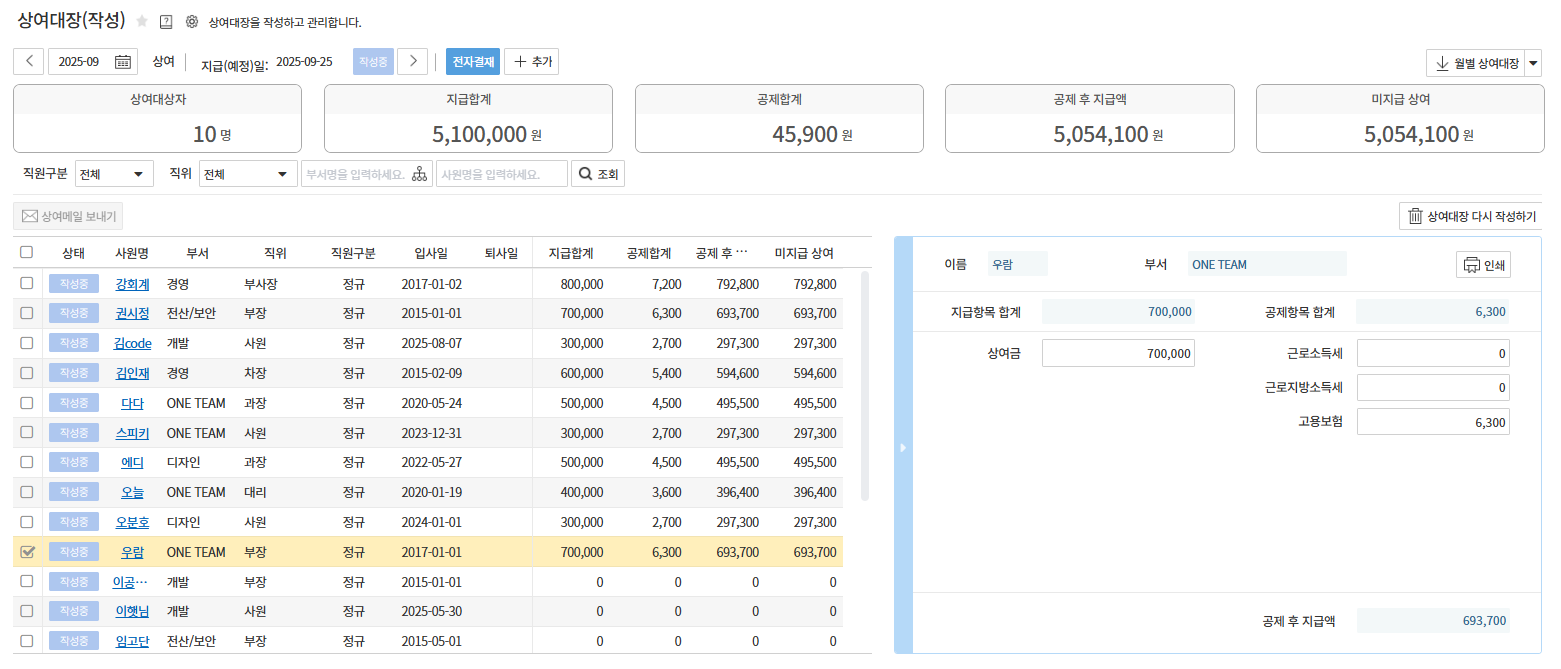Viewport: 1561px width, 669px height.
Task: Sort by 지급합계 column header
Action: point(572,253)
